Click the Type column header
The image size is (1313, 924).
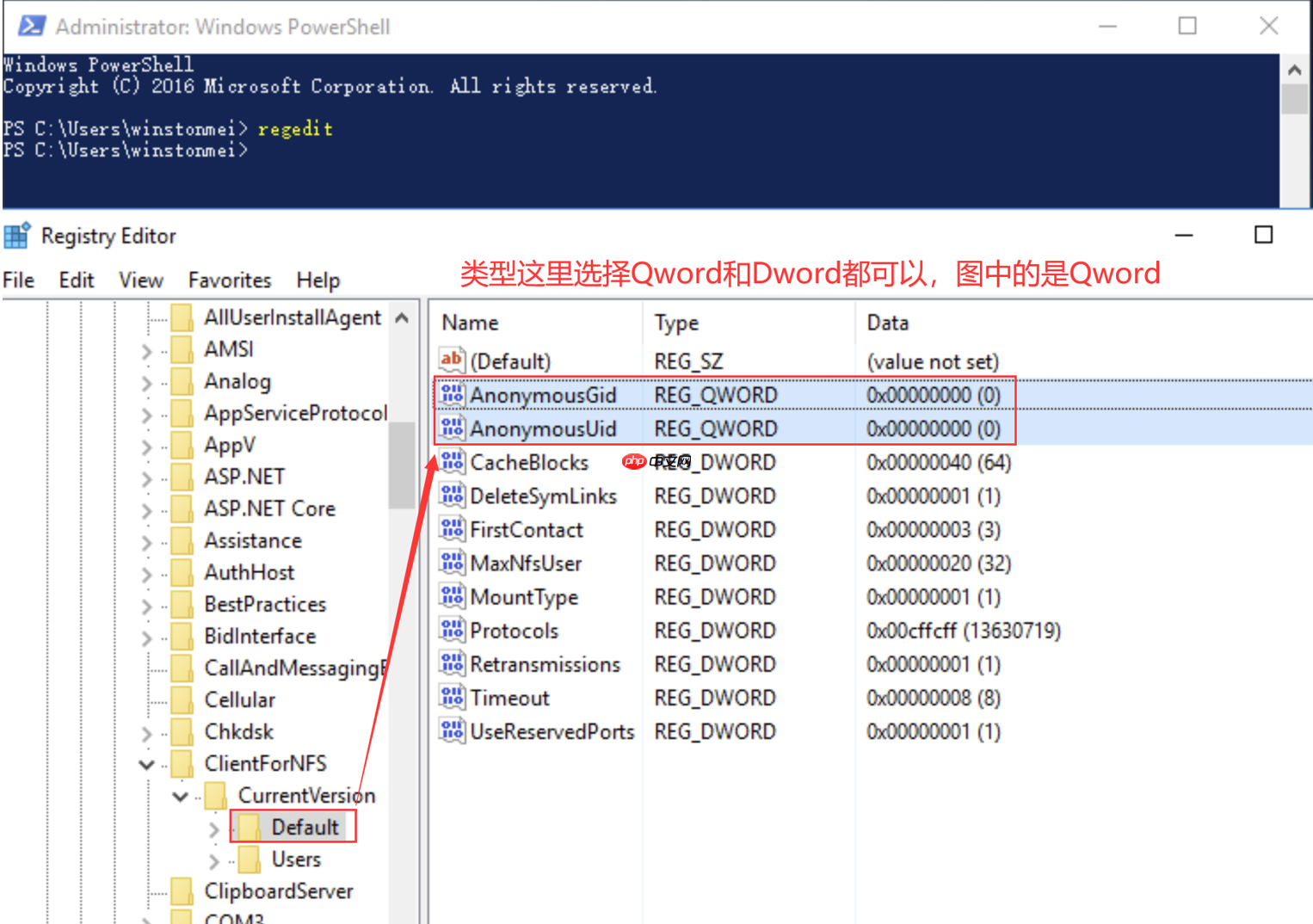(x=676, y=323)
